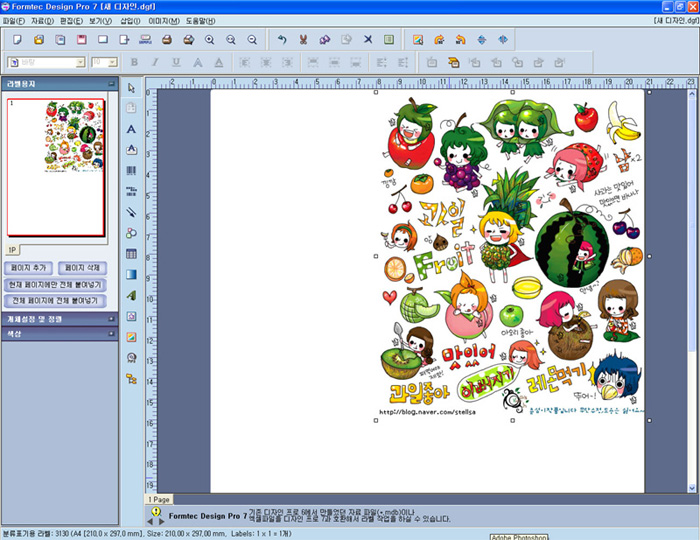Select the boxed text frame tool
This screenshot has height=540, width=700.
click(x=131, y=150)
